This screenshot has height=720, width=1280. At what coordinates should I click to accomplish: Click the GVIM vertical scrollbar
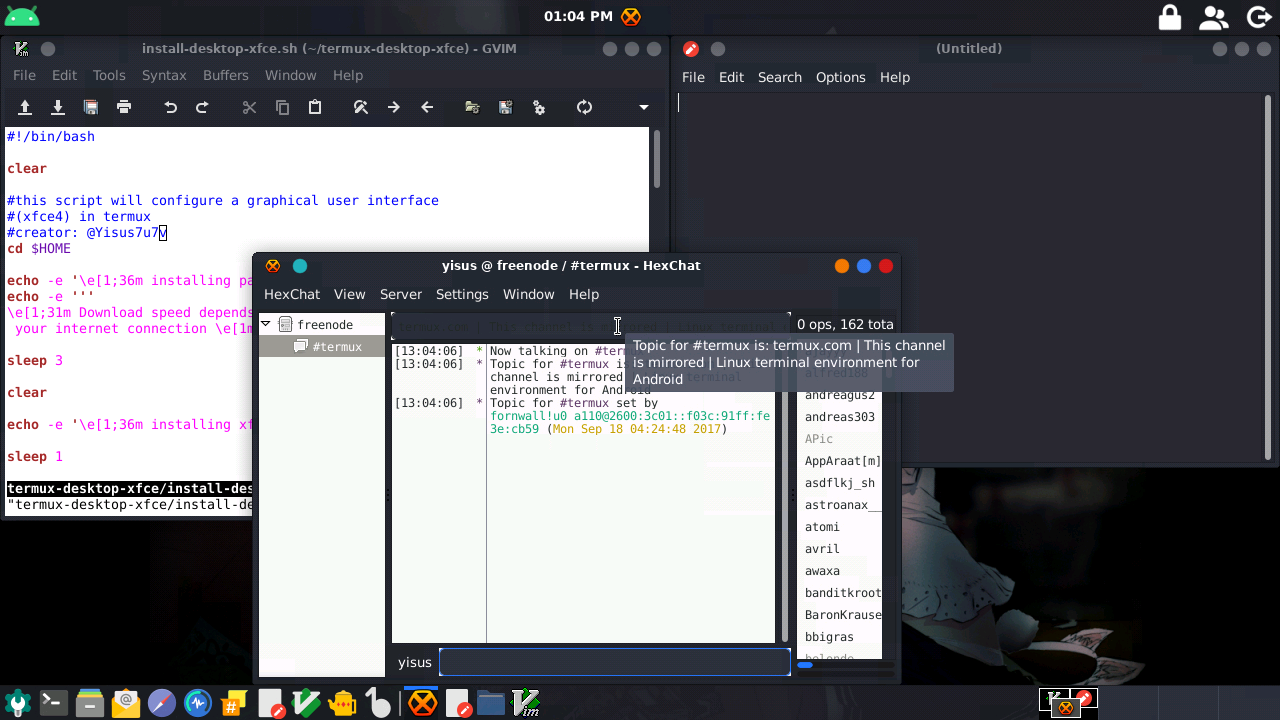click(x=657, y=160)
